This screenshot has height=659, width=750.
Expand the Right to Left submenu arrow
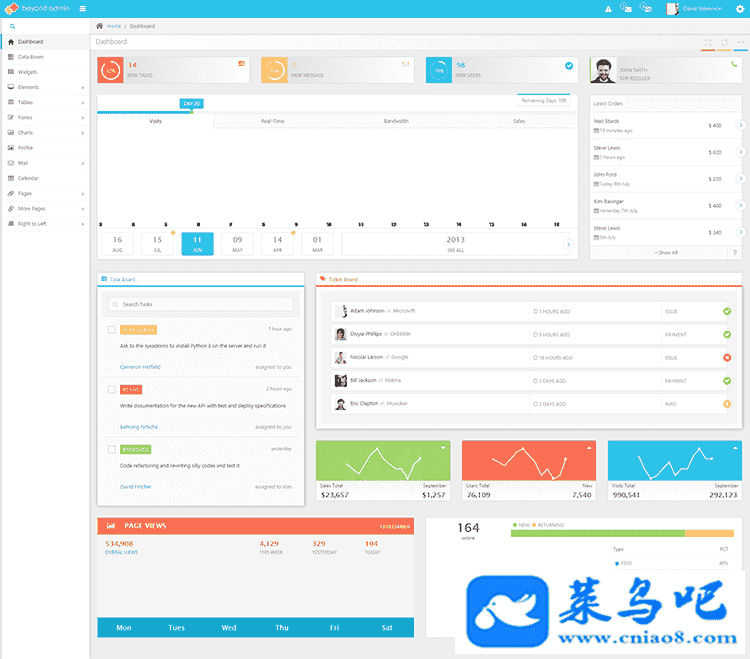[83, 224]
